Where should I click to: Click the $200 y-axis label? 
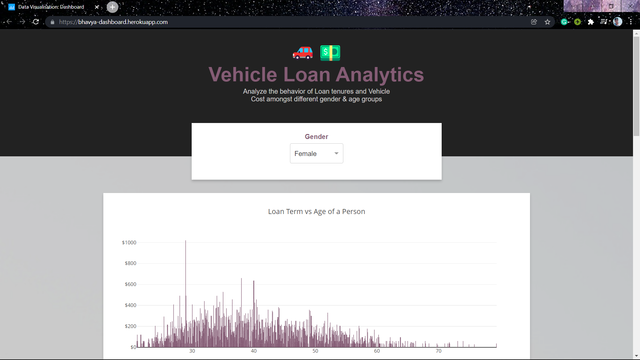tap(130, 326)
